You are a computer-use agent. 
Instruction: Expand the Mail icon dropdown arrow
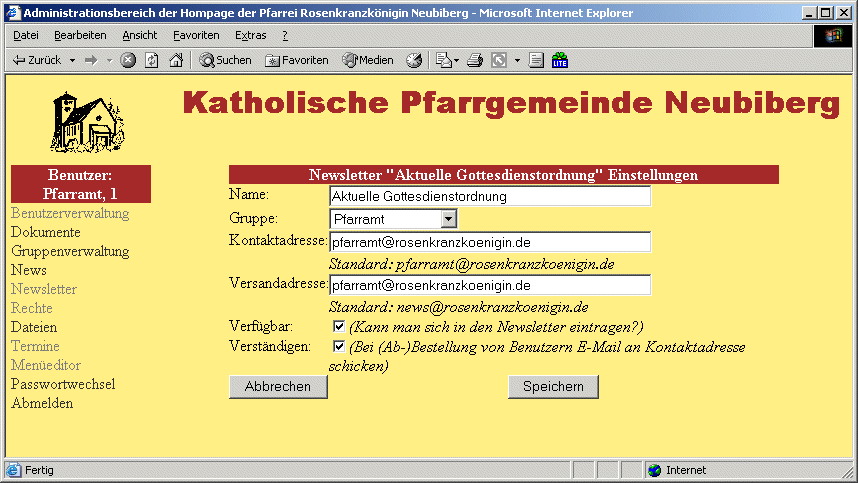click(456, 60)
